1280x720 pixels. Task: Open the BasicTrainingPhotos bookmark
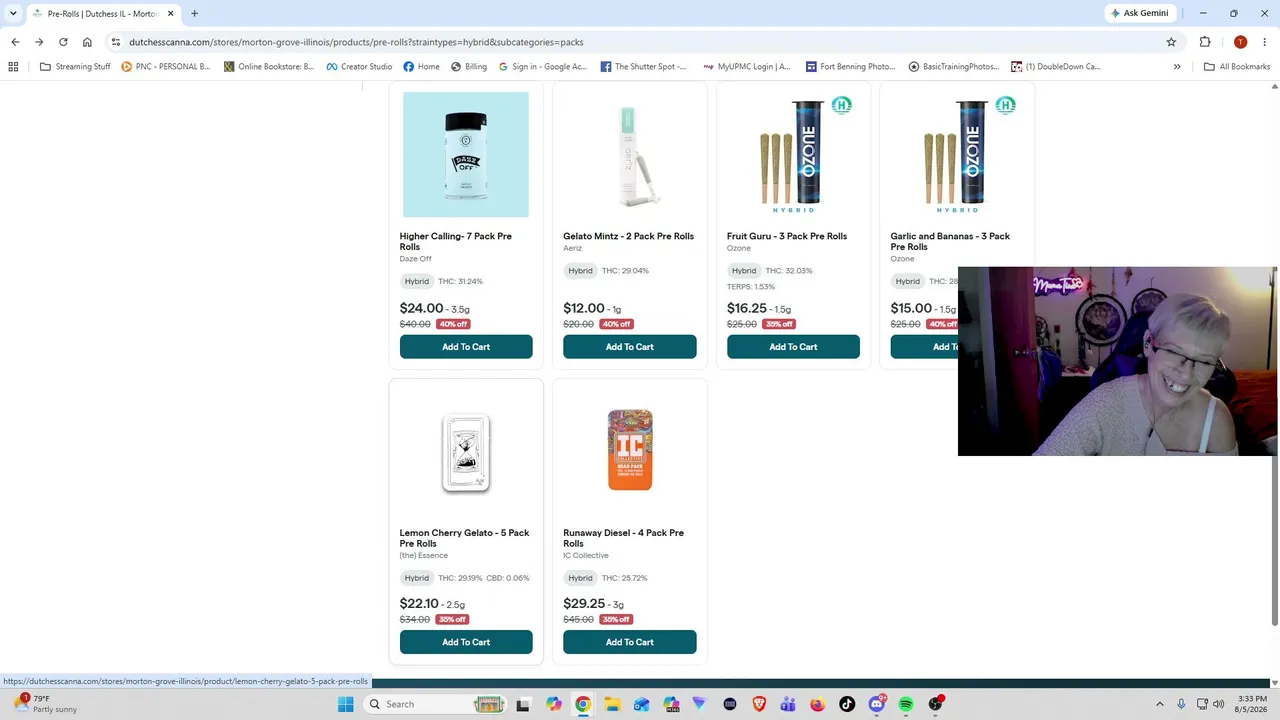[953, 67]
